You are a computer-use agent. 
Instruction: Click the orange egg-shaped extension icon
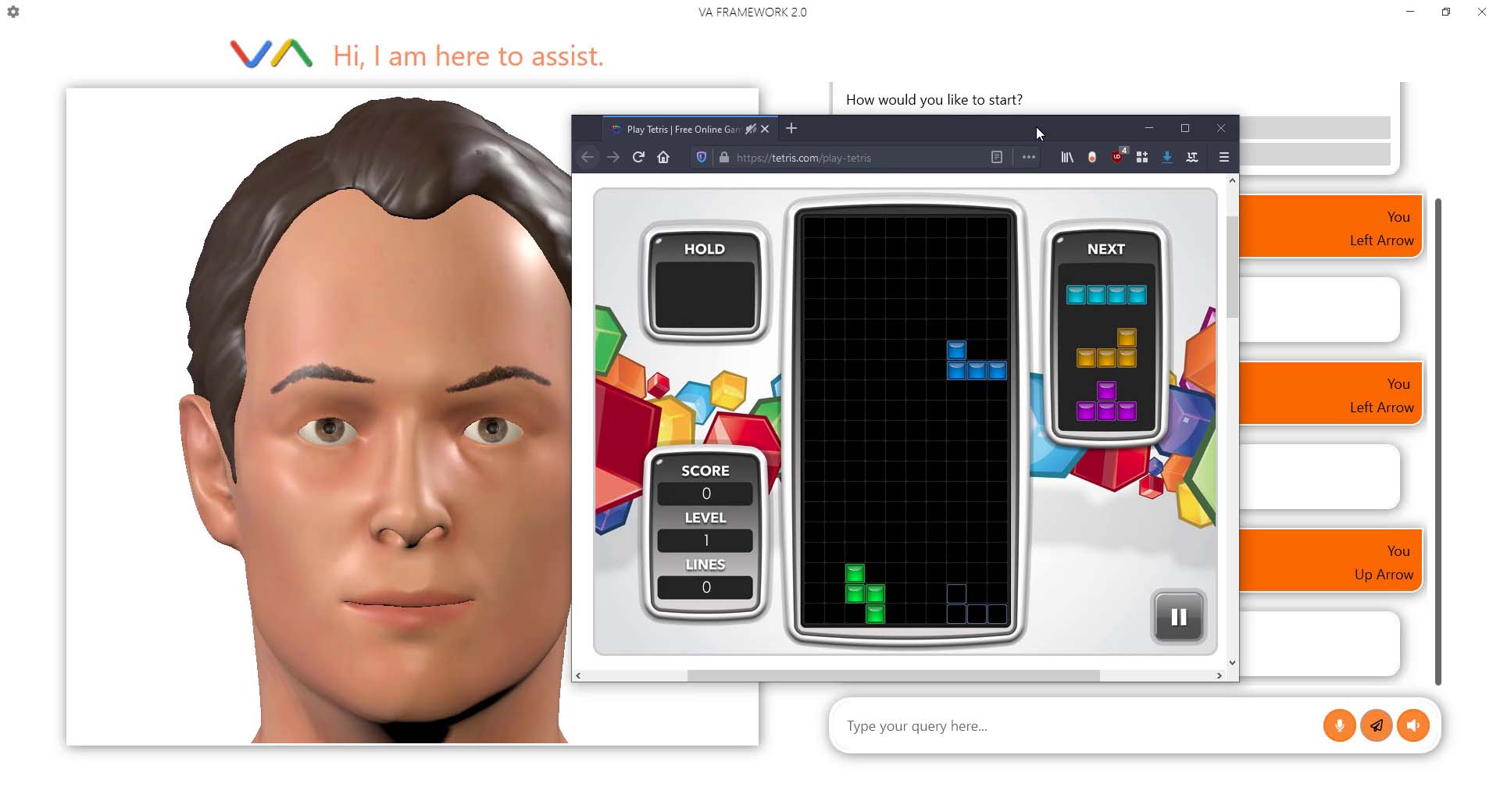coord(1092,157)
